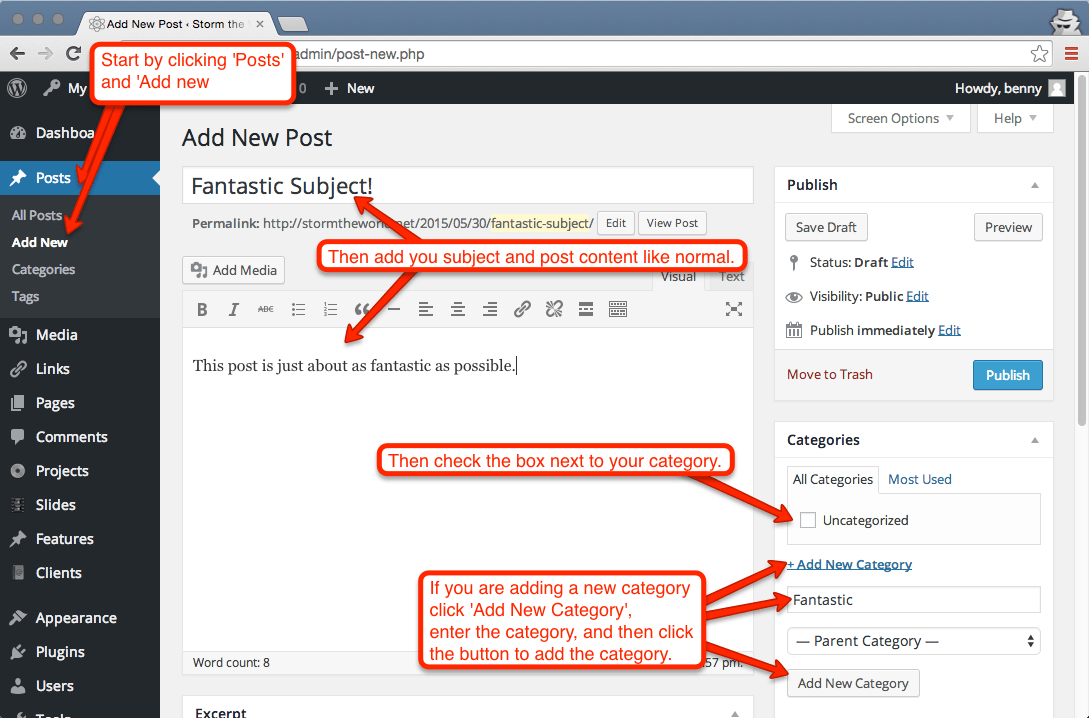
Task: Open the Media sidebar section
Action: point(55,334)
